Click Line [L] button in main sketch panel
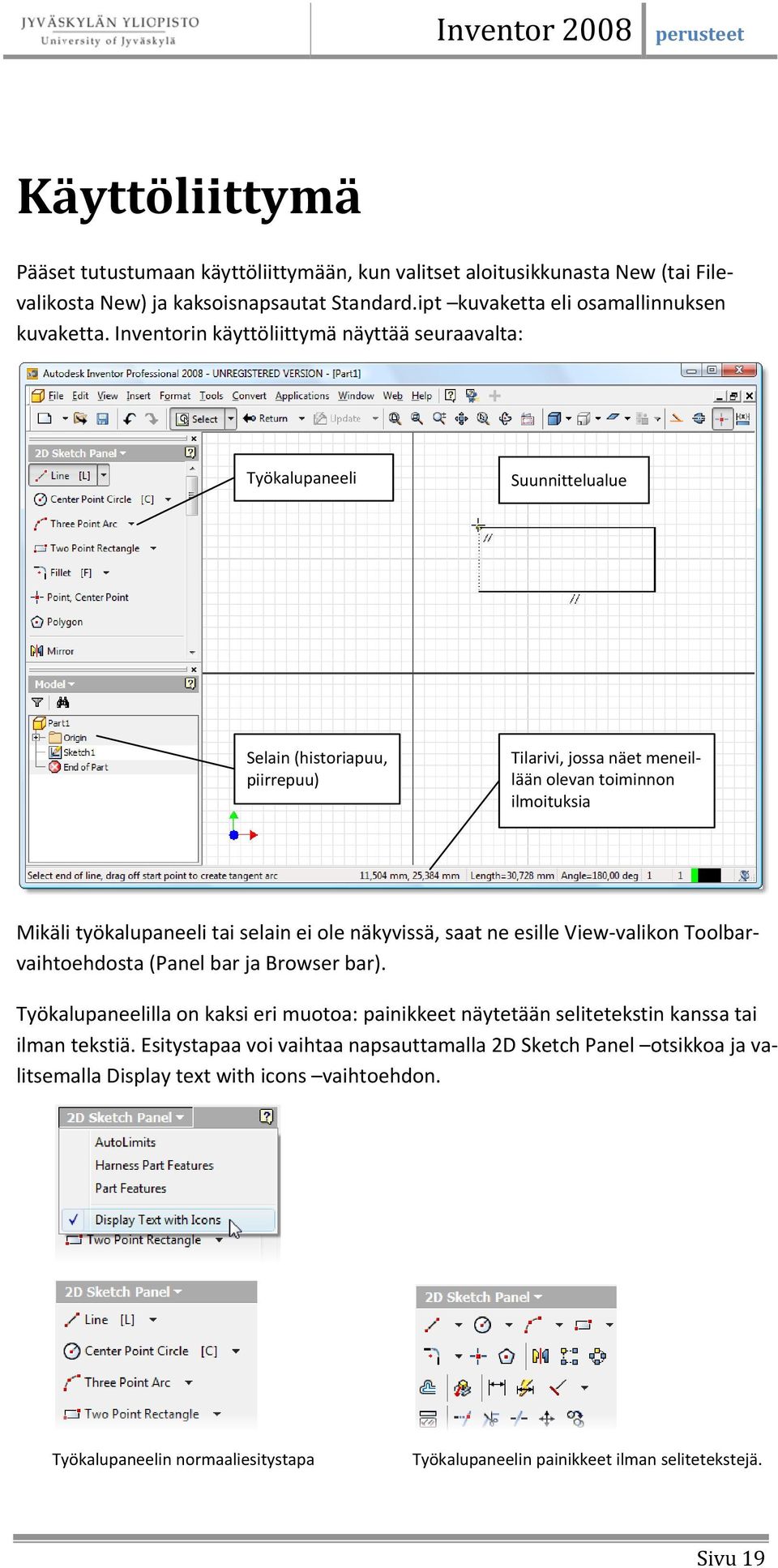Screen dimensions: 778x1568 63,475
